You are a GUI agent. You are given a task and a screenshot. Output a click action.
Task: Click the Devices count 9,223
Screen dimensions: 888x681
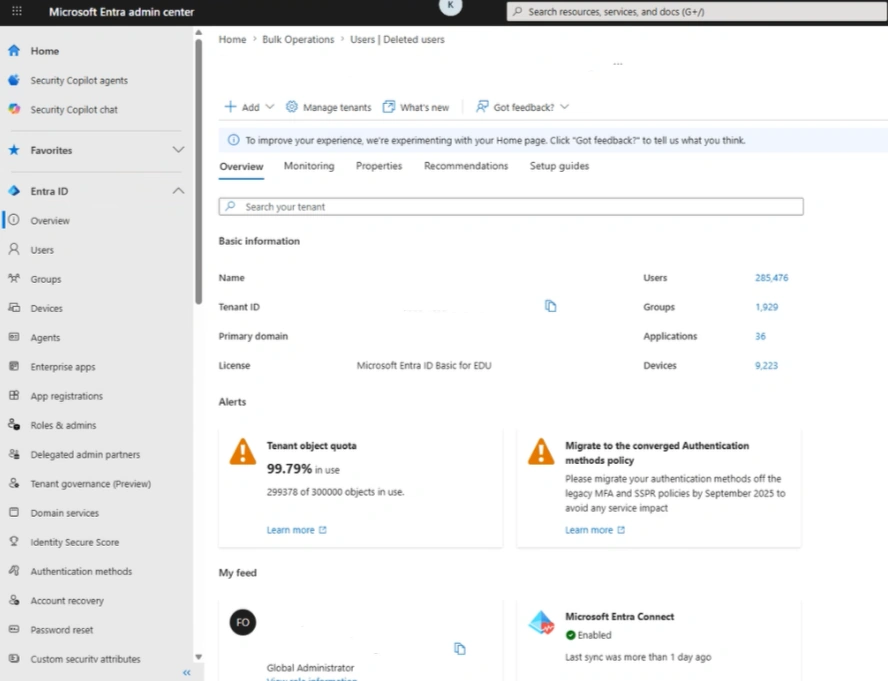coord(766,365)
